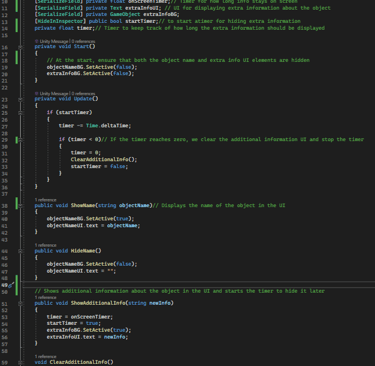Show '1 reference' CodeLens above ShowAdditionalInfo
Viewport: 375px width, 366px height.
pos(46,298)
